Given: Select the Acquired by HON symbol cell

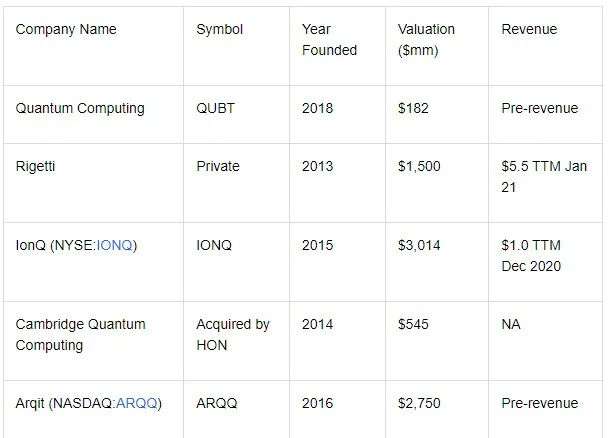Looking at the screenshot, I should (x=233, y=334).
